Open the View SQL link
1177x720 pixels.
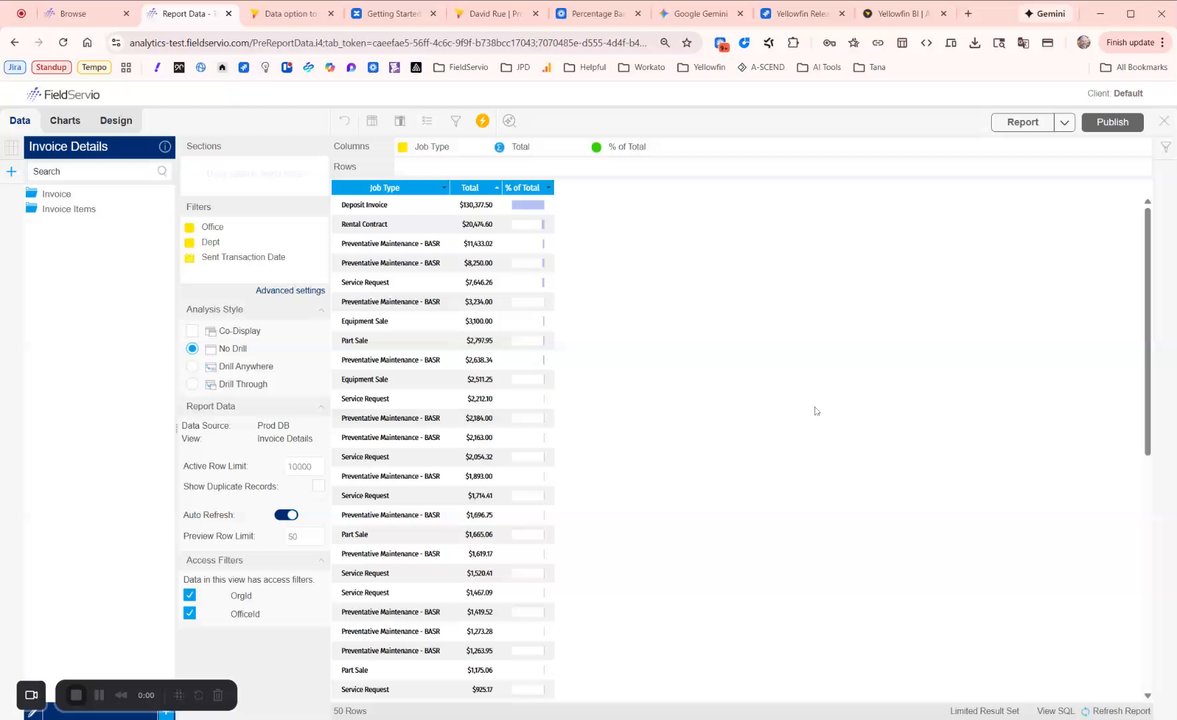point(1055,711)
